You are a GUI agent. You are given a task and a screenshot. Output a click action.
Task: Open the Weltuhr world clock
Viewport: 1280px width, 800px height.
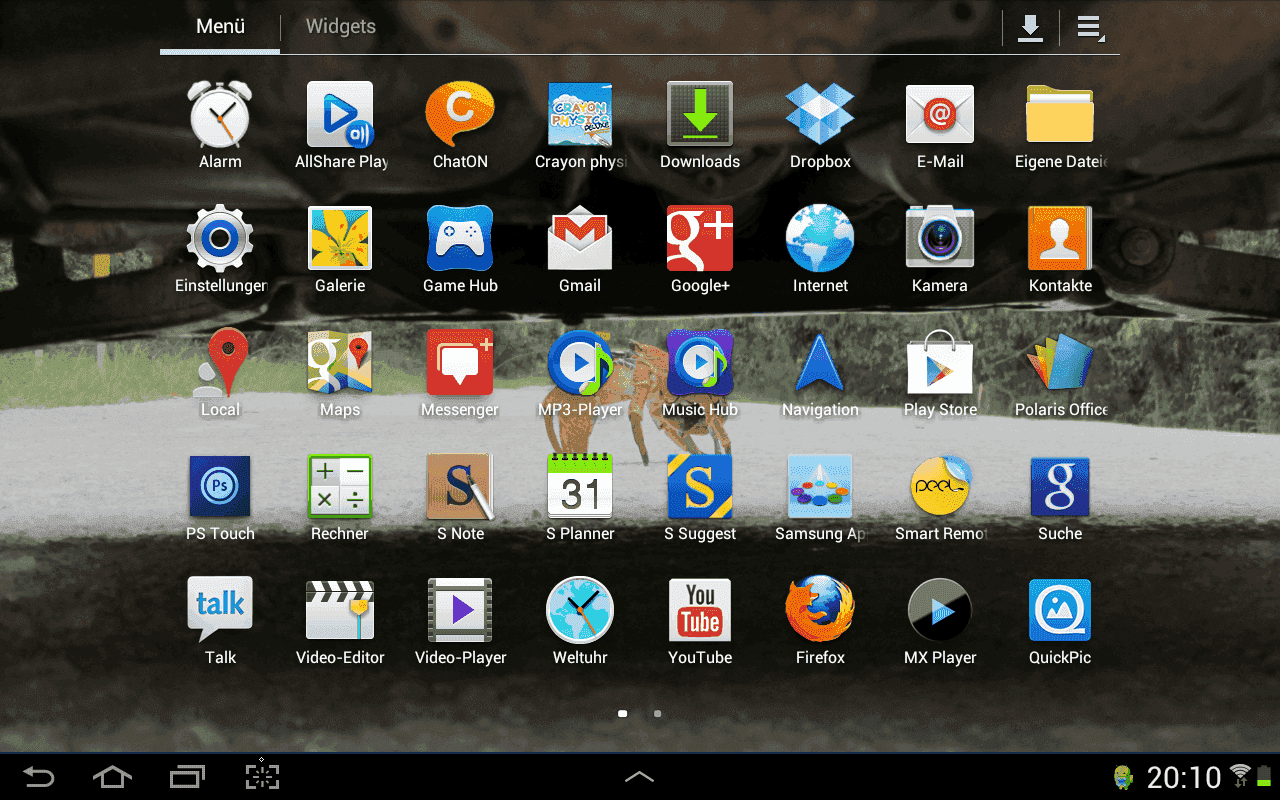pos(580,622)
